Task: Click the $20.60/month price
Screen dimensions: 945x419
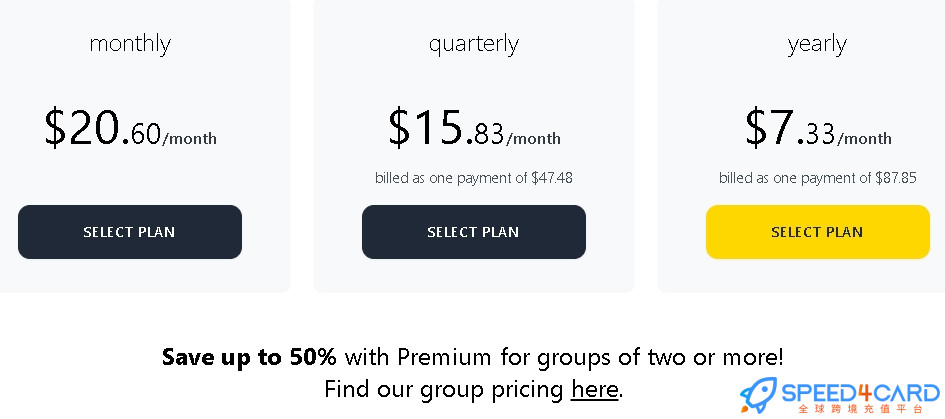Action: 130,128
